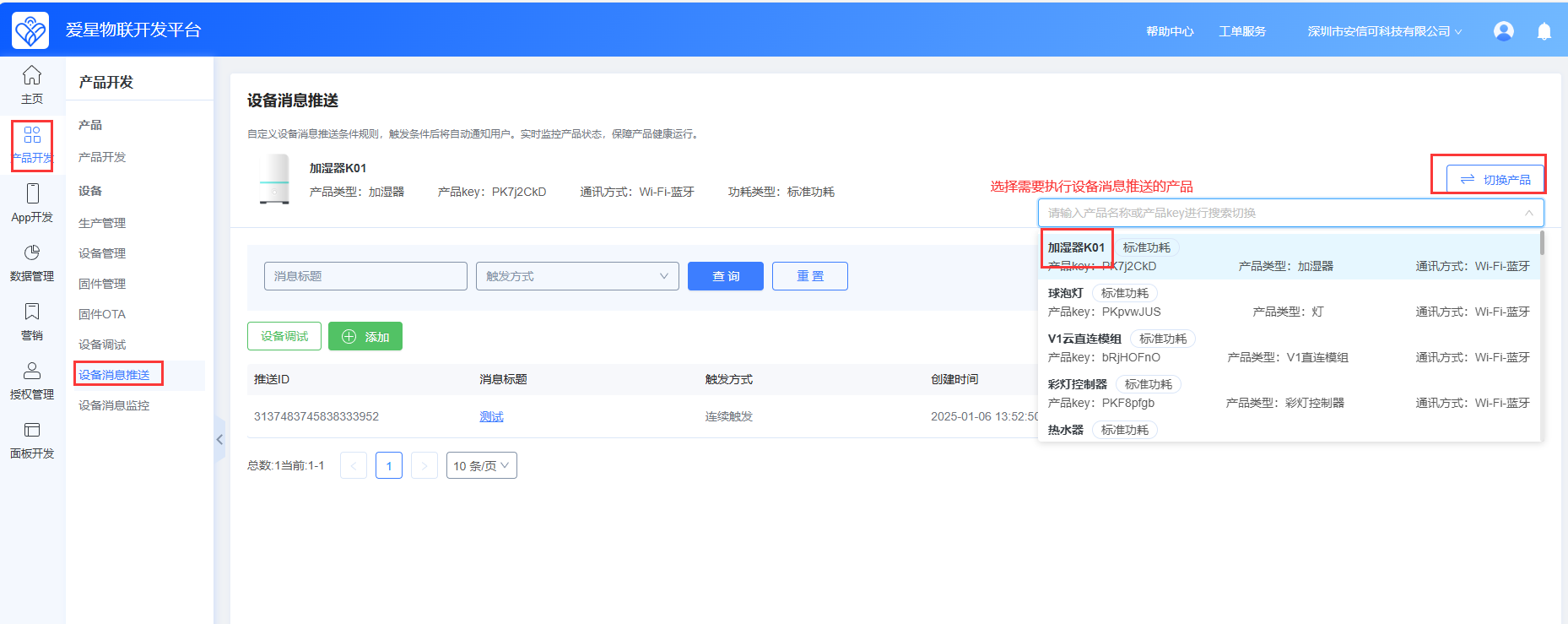Expand the company name account dropdown
This screenshot has height=624, width=1568.
click(x=1385, y=31)
